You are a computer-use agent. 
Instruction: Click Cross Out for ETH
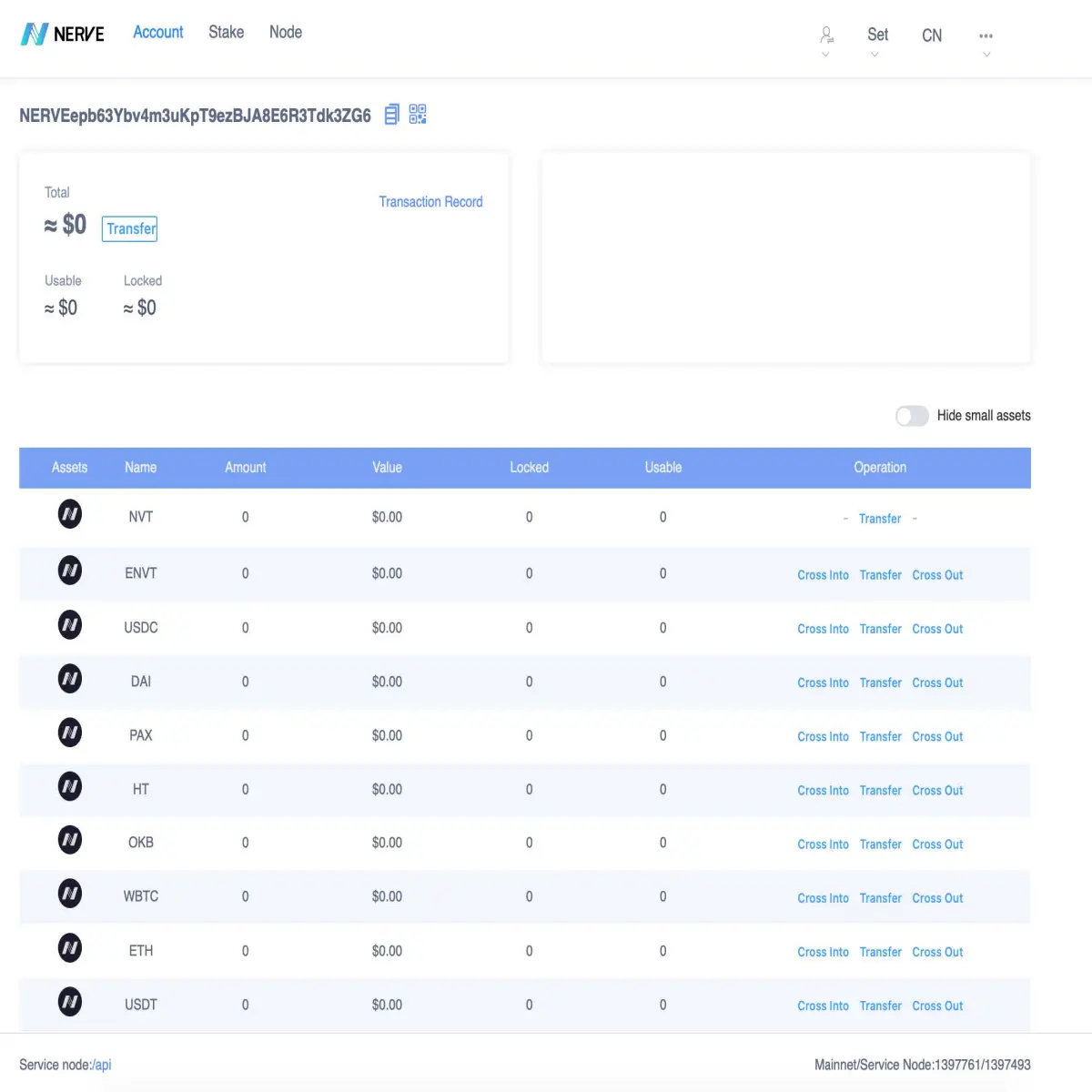pos(937,952)
